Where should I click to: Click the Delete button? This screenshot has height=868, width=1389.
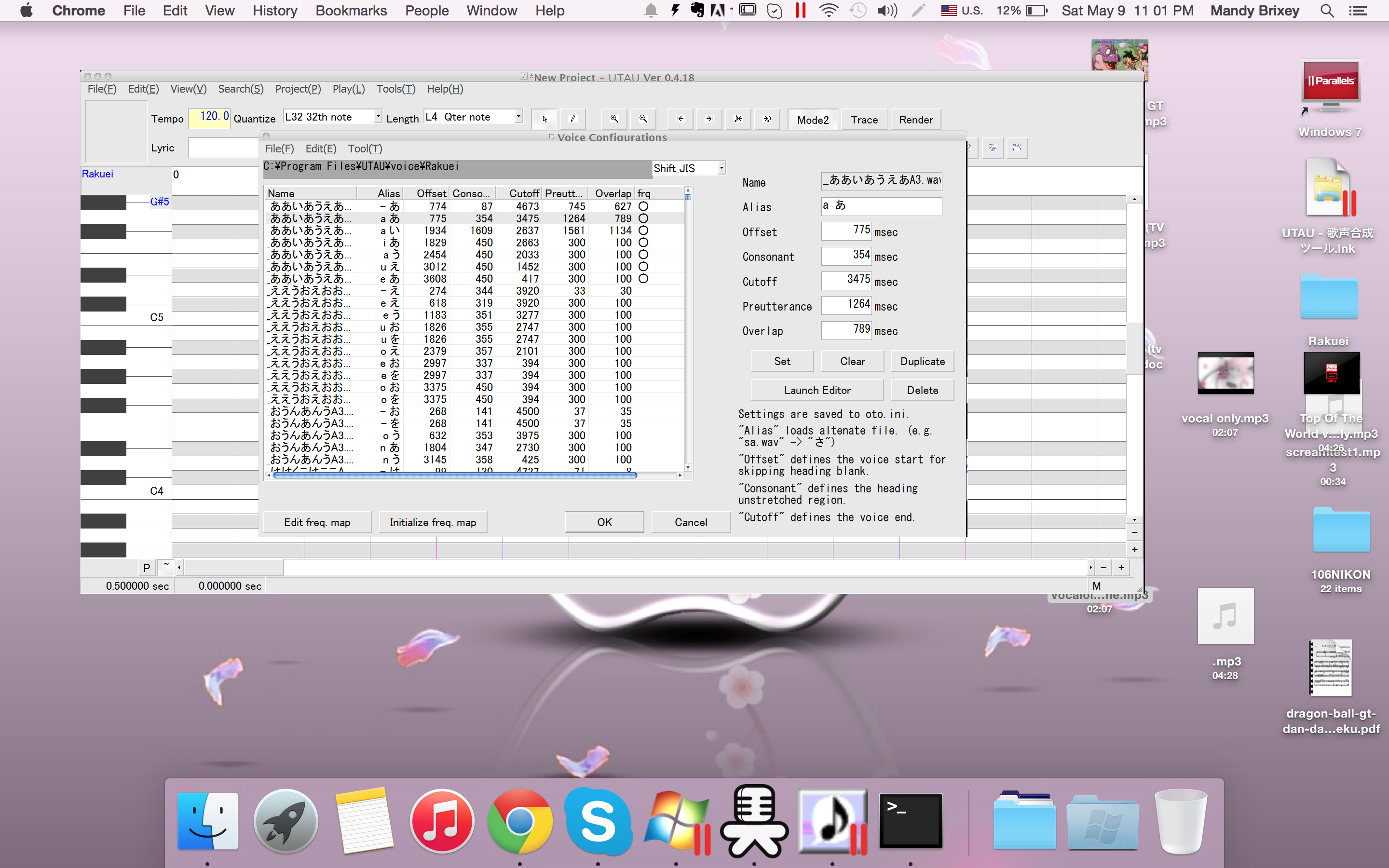922,390
